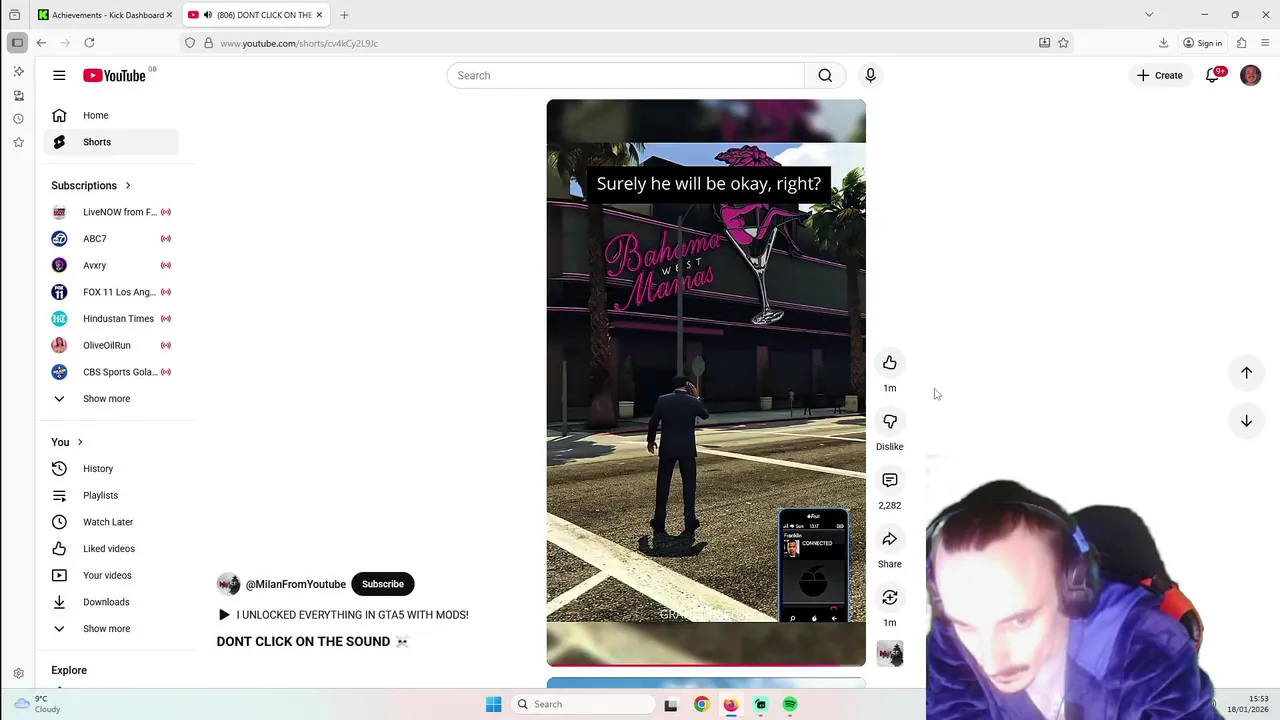1280x720 pixels.
Task: Share this Short
Action: click(889, 539)
